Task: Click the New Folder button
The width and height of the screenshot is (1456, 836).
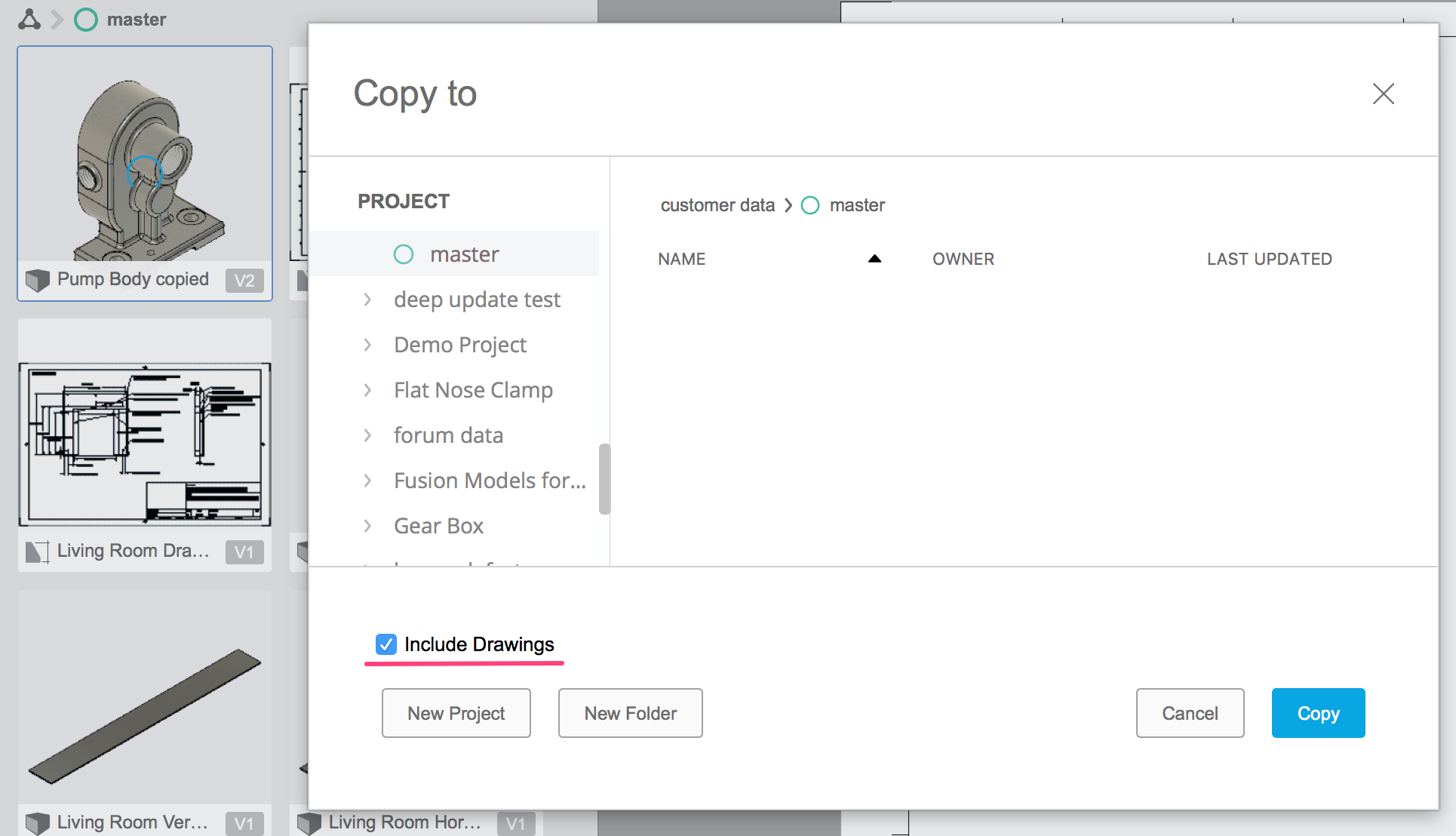Action: point(630,713)
